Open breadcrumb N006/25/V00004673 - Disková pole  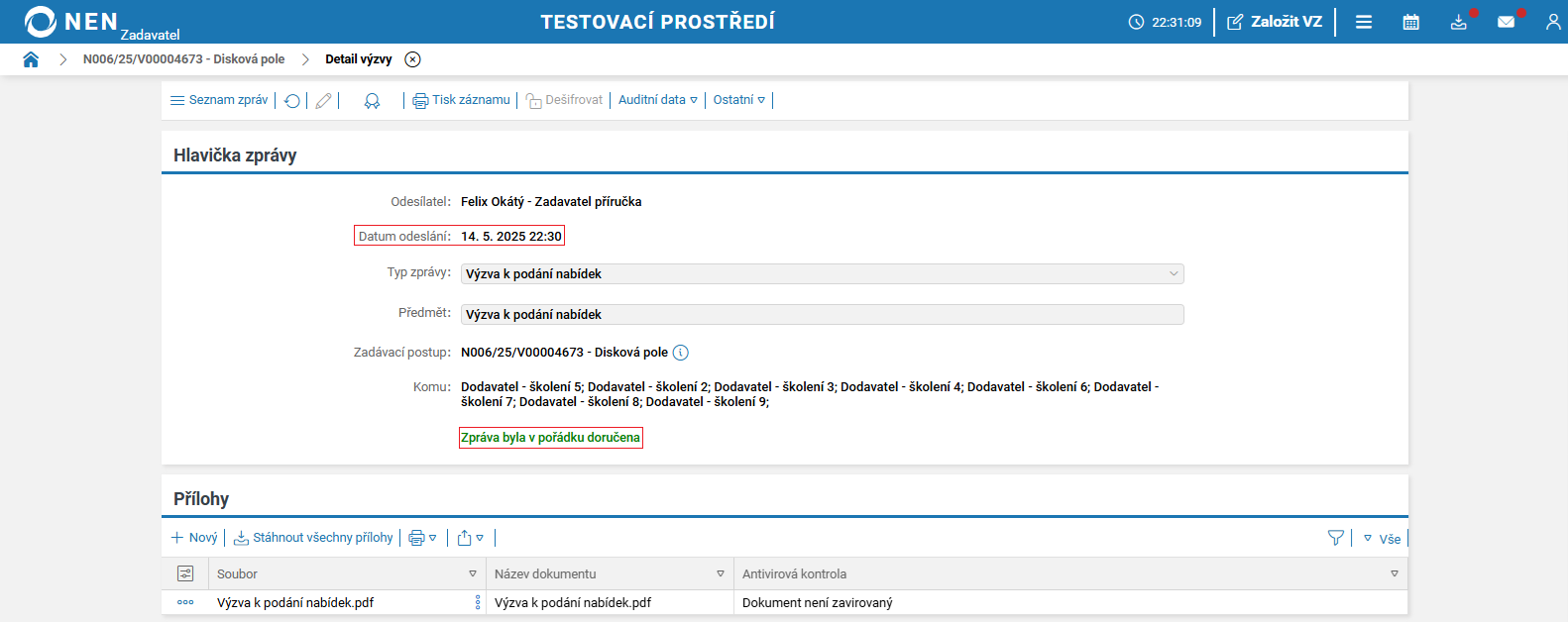click(183, 59)
